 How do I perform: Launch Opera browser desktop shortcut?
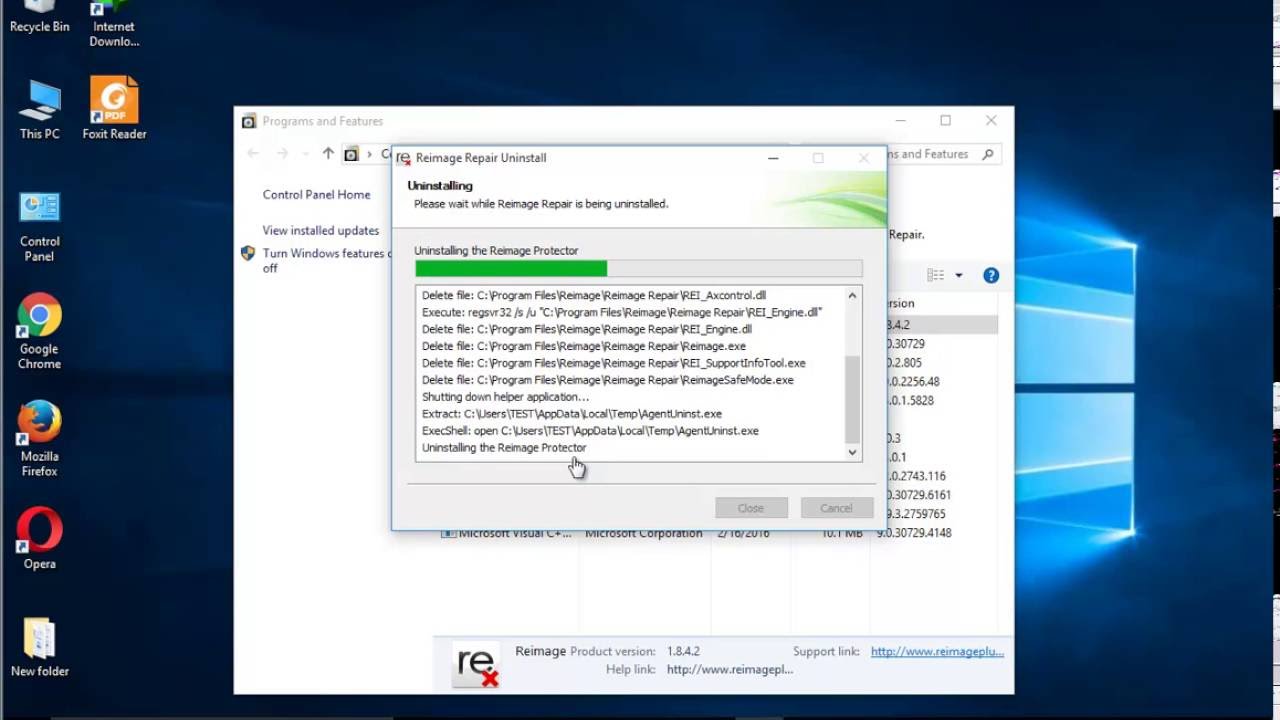(39, 540)
